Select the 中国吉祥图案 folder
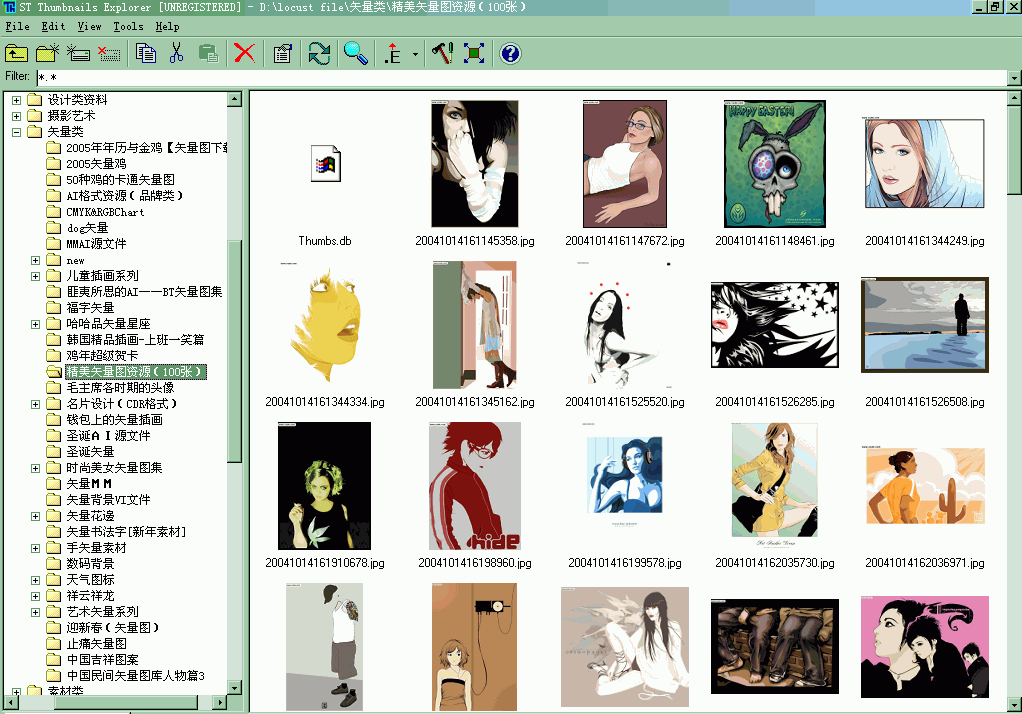 point(102,660)
